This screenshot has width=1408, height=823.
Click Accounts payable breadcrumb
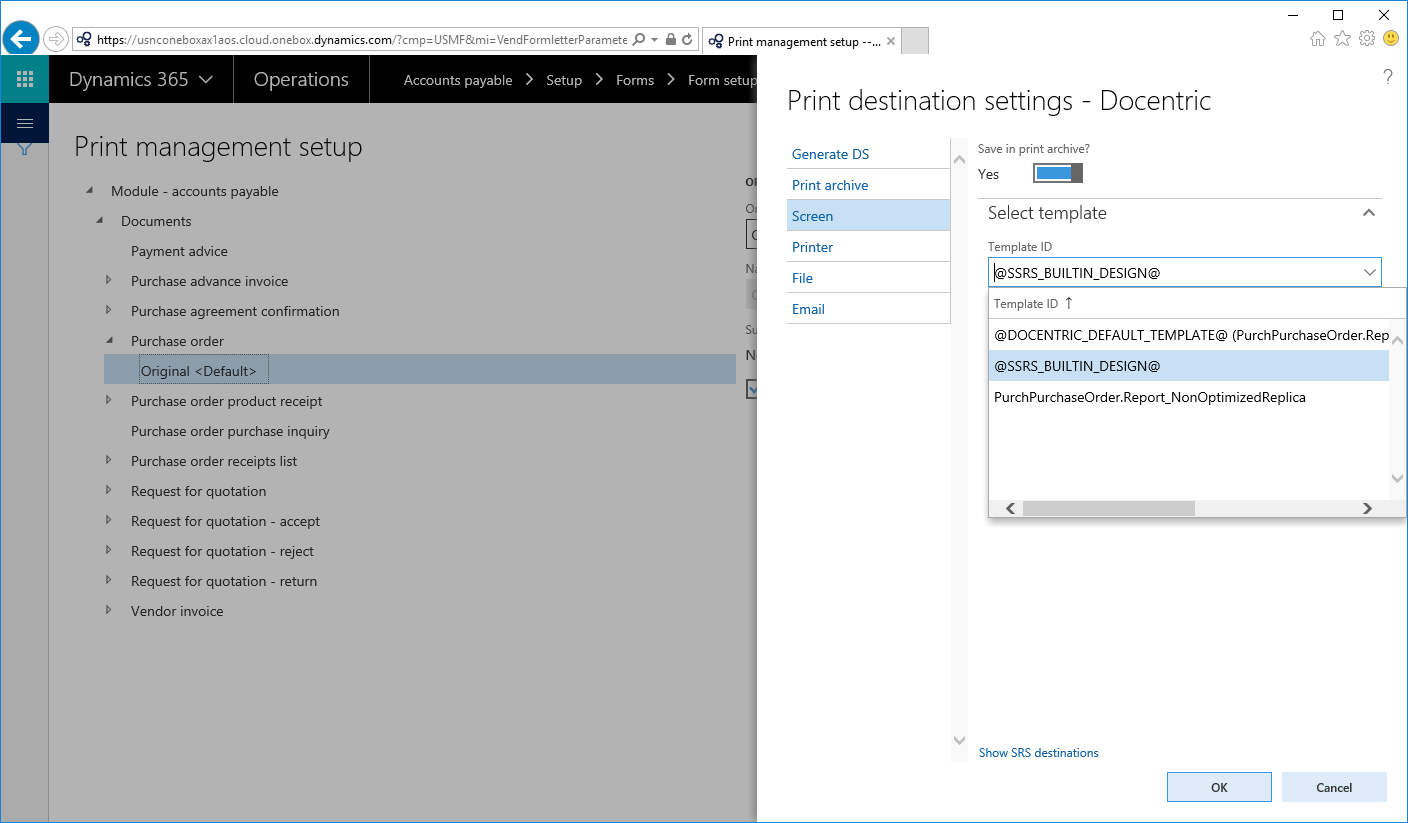pyautogui.click(x=458, y=80)
